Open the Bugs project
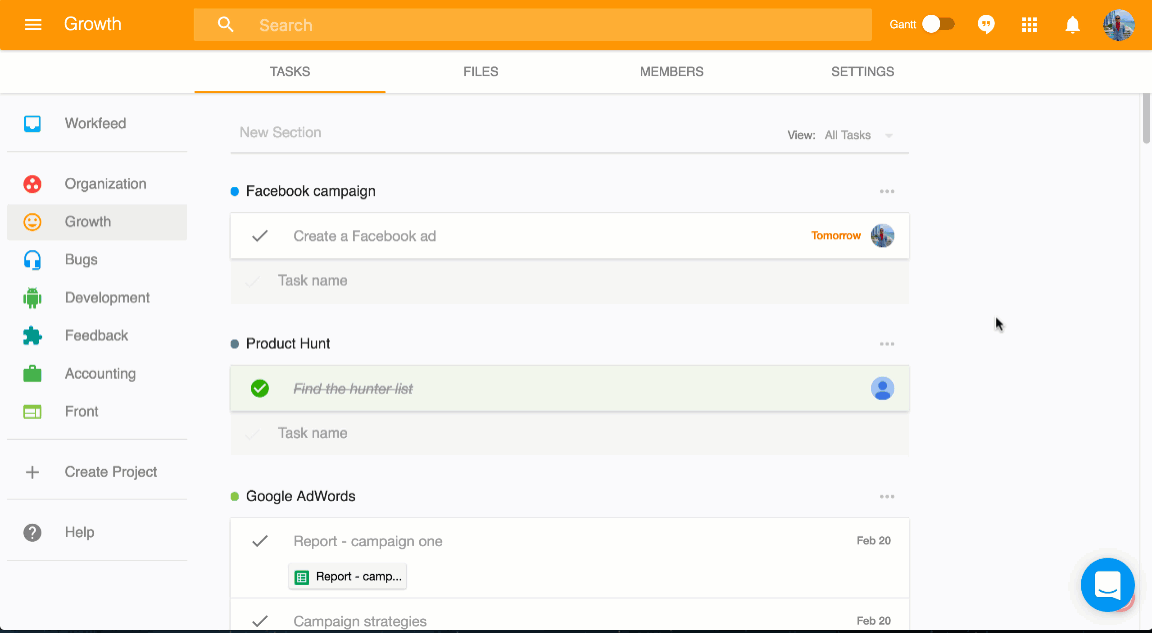 coord(97,260)
